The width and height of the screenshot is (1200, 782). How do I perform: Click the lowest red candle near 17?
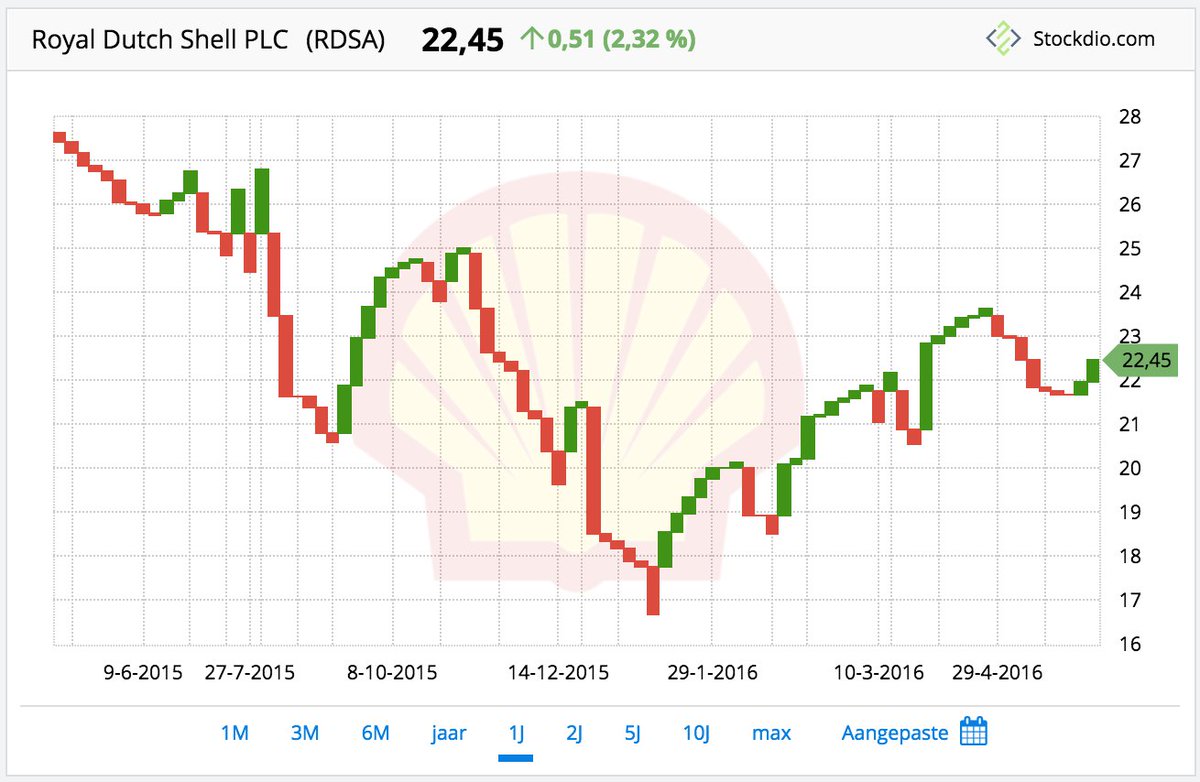click(x=653, y=590)
